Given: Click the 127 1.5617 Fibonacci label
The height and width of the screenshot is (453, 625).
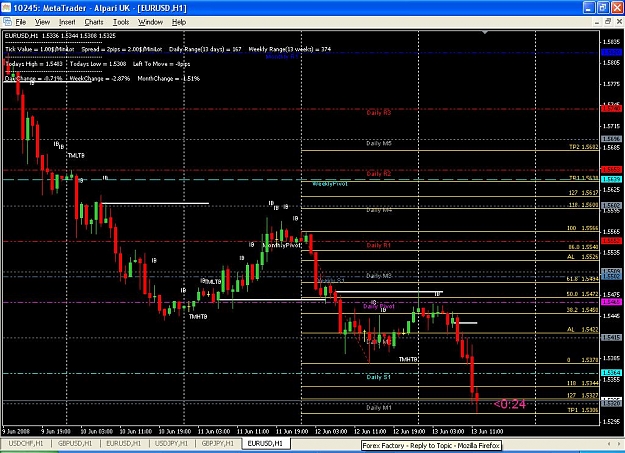Looking at the screenshot, I should pyautogui.click(x=584, y=193).
